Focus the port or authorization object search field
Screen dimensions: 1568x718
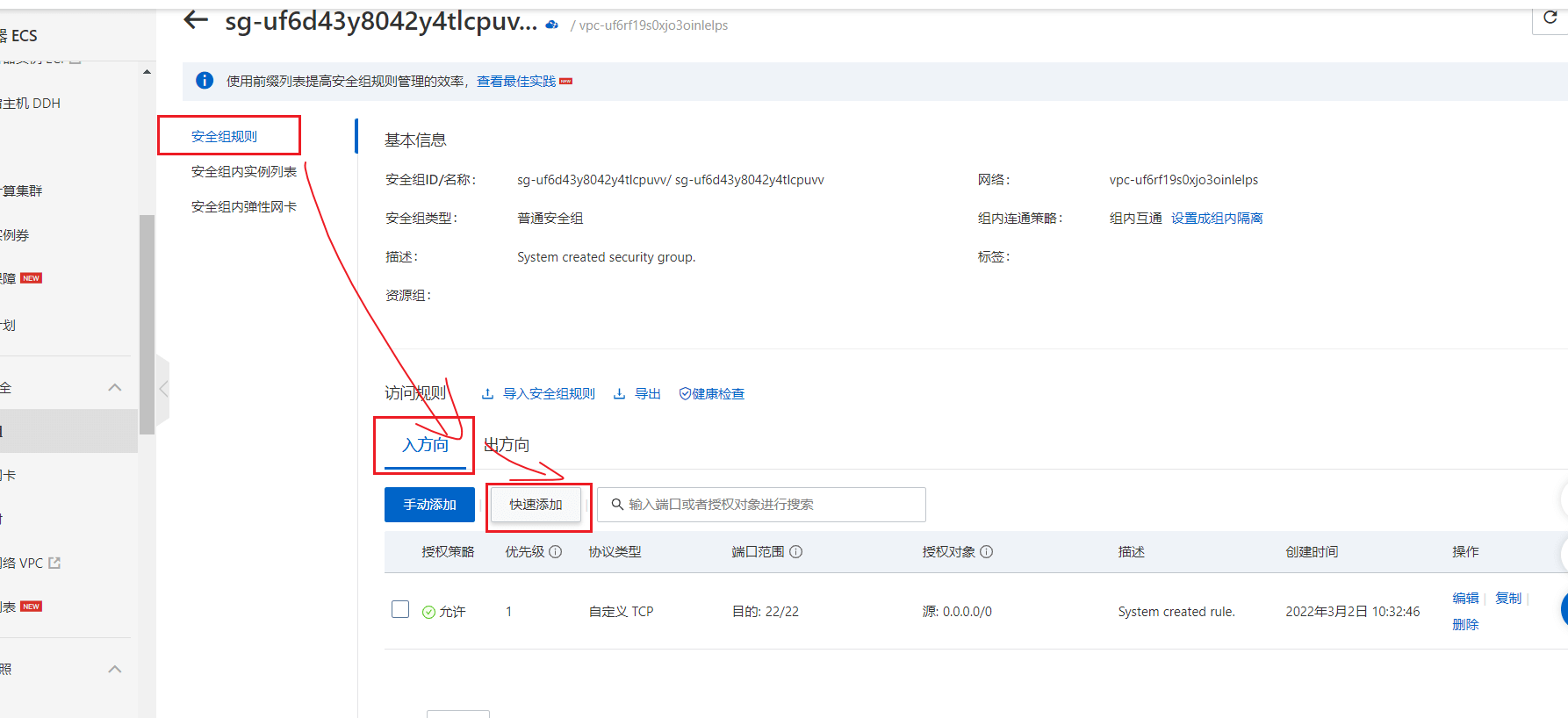tap(761, 505)
